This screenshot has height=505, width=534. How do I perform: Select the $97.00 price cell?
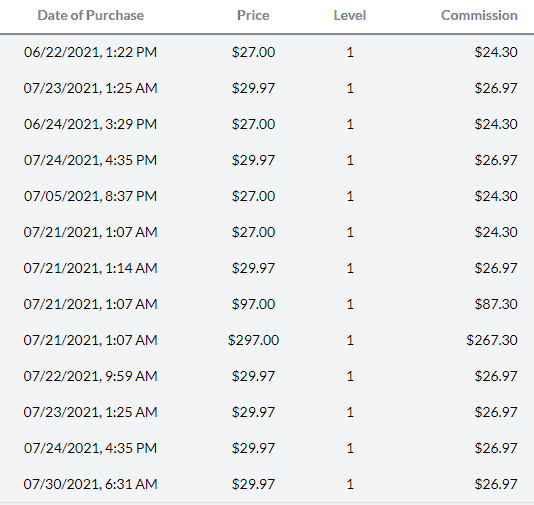(x=253, y=304)
